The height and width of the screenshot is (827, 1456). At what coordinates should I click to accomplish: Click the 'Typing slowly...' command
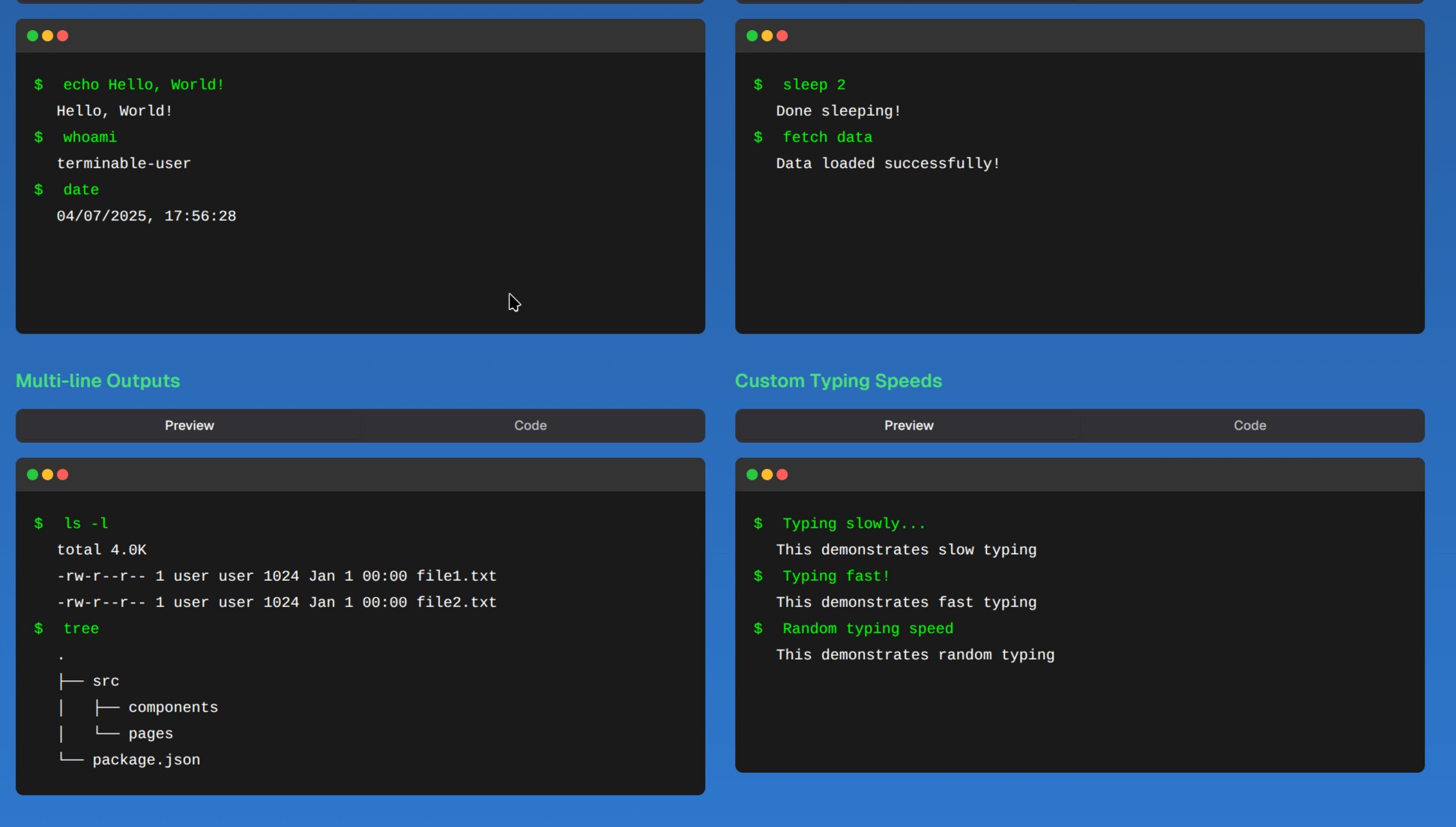coord(854,523)
